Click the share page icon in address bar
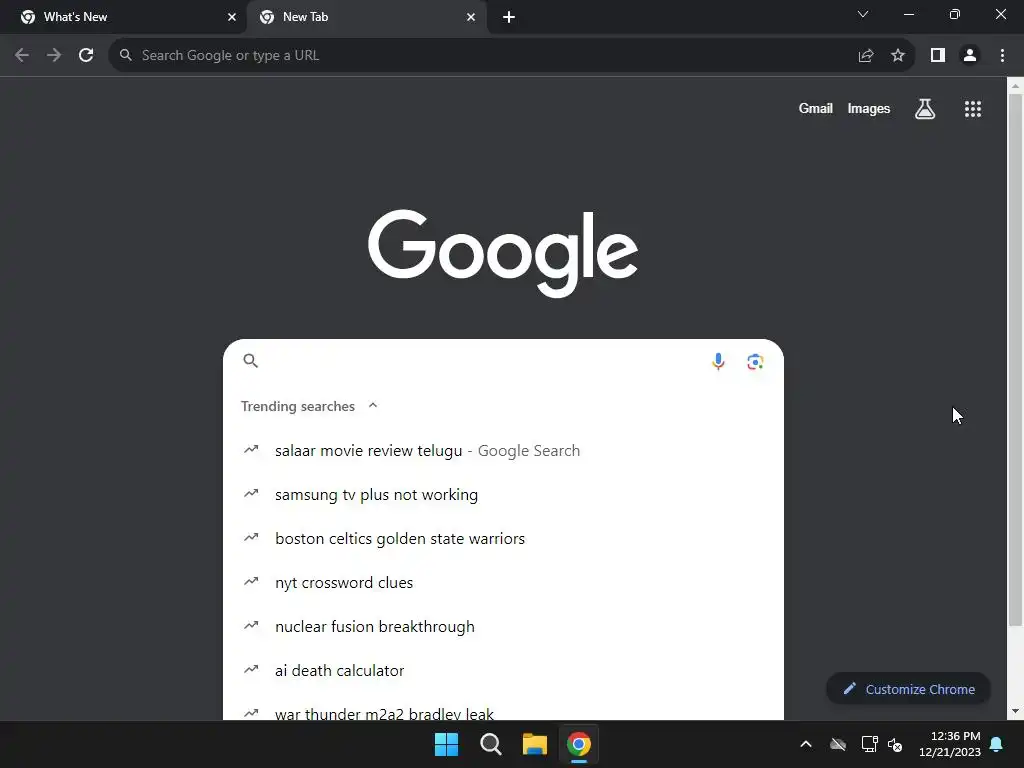 point(866,56)
